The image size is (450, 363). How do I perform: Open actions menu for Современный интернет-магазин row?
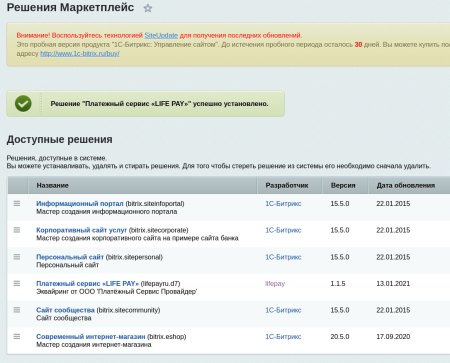click(17, 337)
